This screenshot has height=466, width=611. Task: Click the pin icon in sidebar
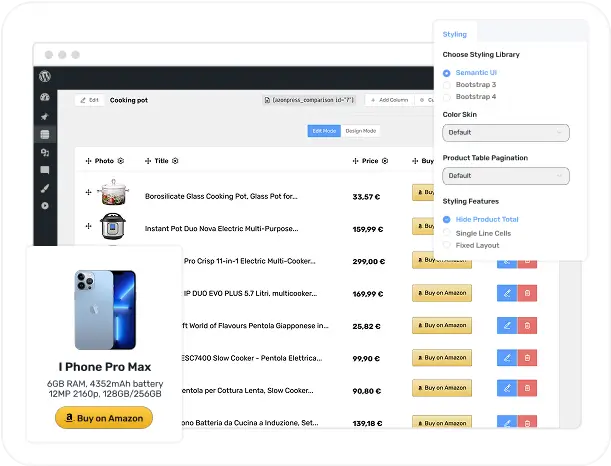[45, 116]
